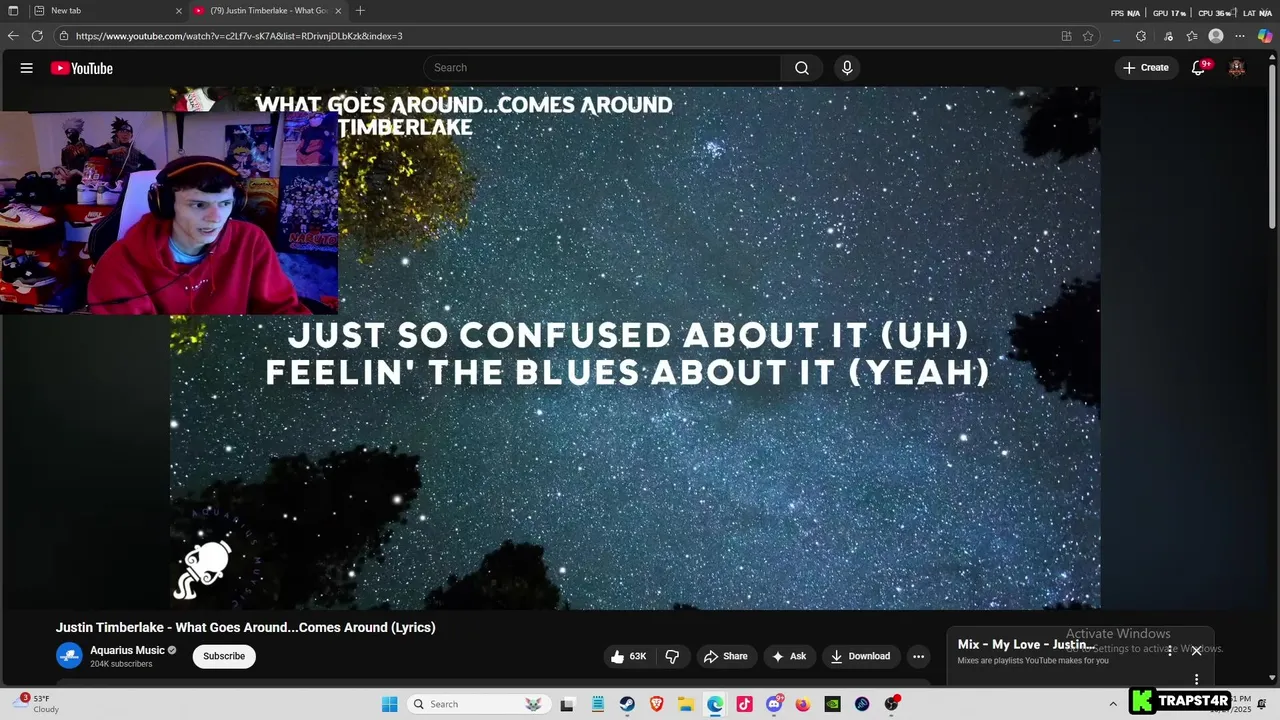Open the YouTube guide hamburger menu
Viewport: 1280px width, 720px height.
[27, 68]
